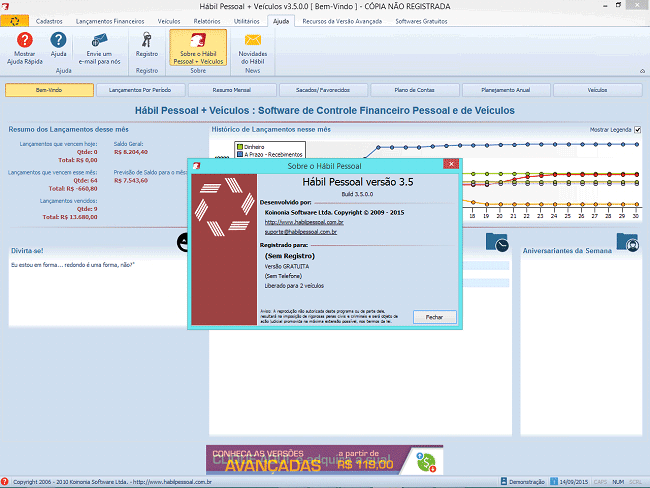Image resolution: width=650 pixels, height=488 pixels.
Task: Click the versões avançadas promo banner
Action: 325,460
